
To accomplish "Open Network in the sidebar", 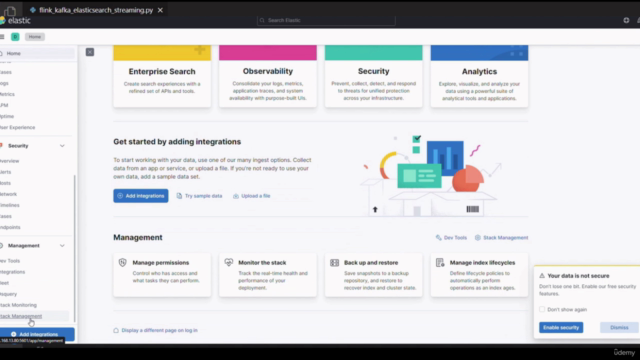I will click(9, 194).
